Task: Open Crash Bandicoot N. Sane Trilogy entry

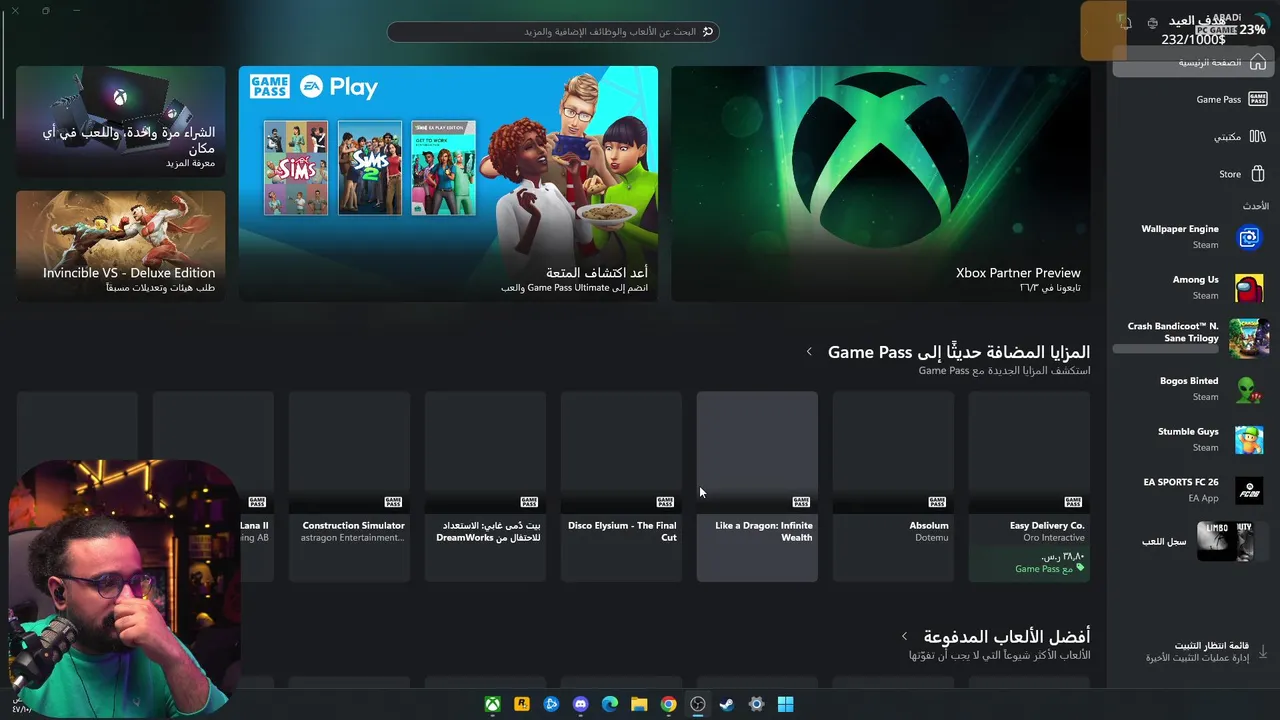Action: pos(1191,338)
